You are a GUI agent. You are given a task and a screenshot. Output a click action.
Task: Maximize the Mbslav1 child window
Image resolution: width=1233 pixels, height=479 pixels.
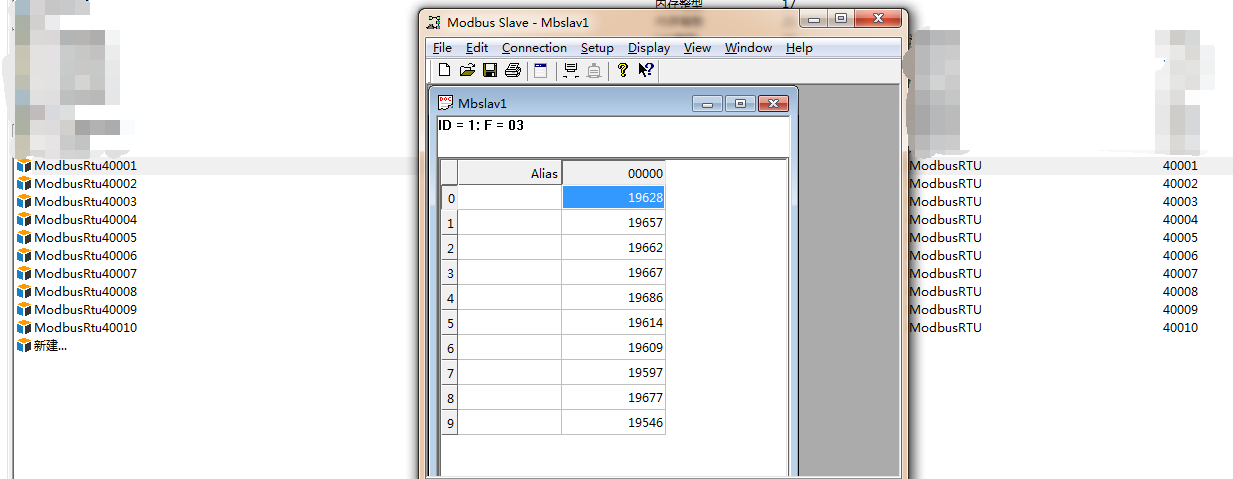click(x=740, y=103)
